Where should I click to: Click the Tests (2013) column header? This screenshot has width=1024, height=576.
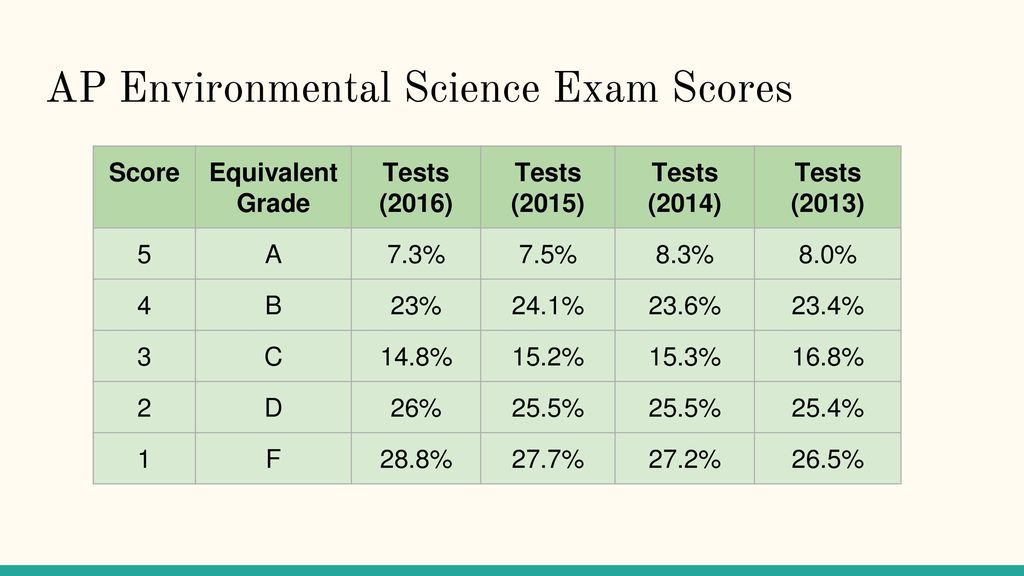(x=827, y=187)
